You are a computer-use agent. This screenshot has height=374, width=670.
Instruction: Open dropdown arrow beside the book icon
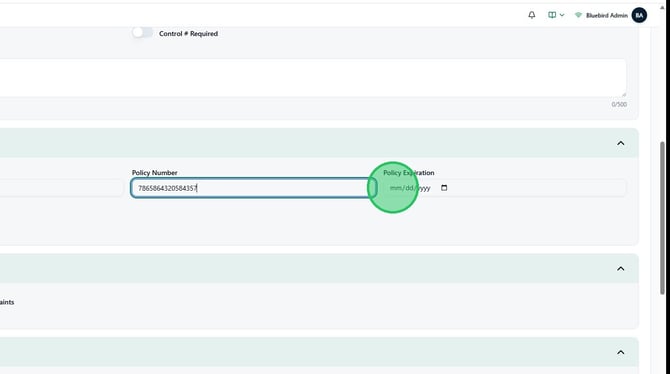[x=562, y=15]
